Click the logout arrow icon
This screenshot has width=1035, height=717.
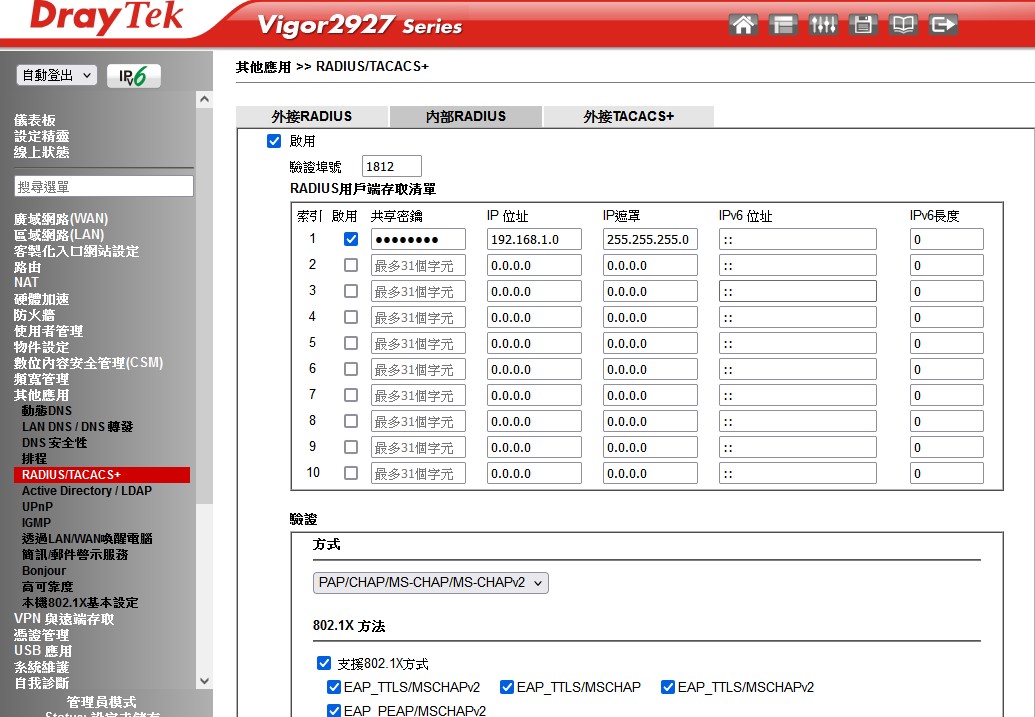(943, 25)
